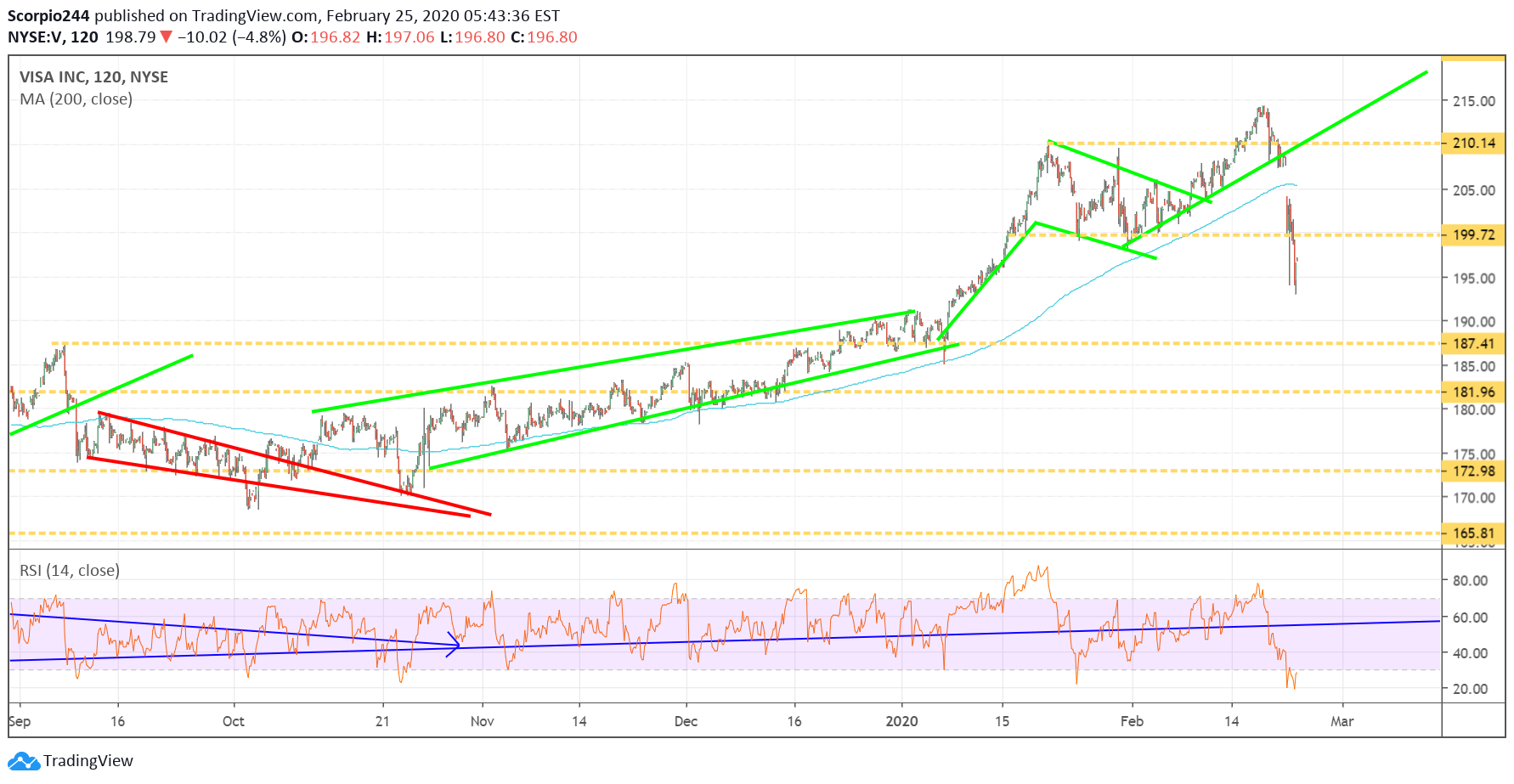Screen dimensions: 1514x784
Task: Click the RSI 60.00 axis value
Action: 1471,618
